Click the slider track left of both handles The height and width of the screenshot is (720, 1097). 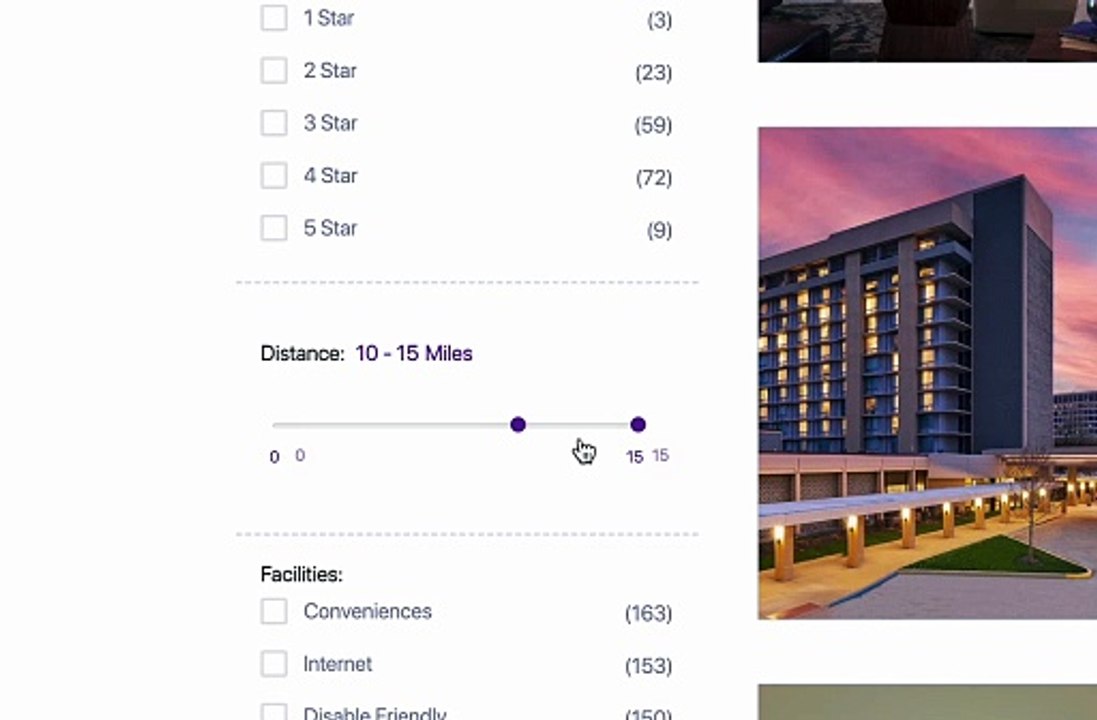tap(390, 425)
